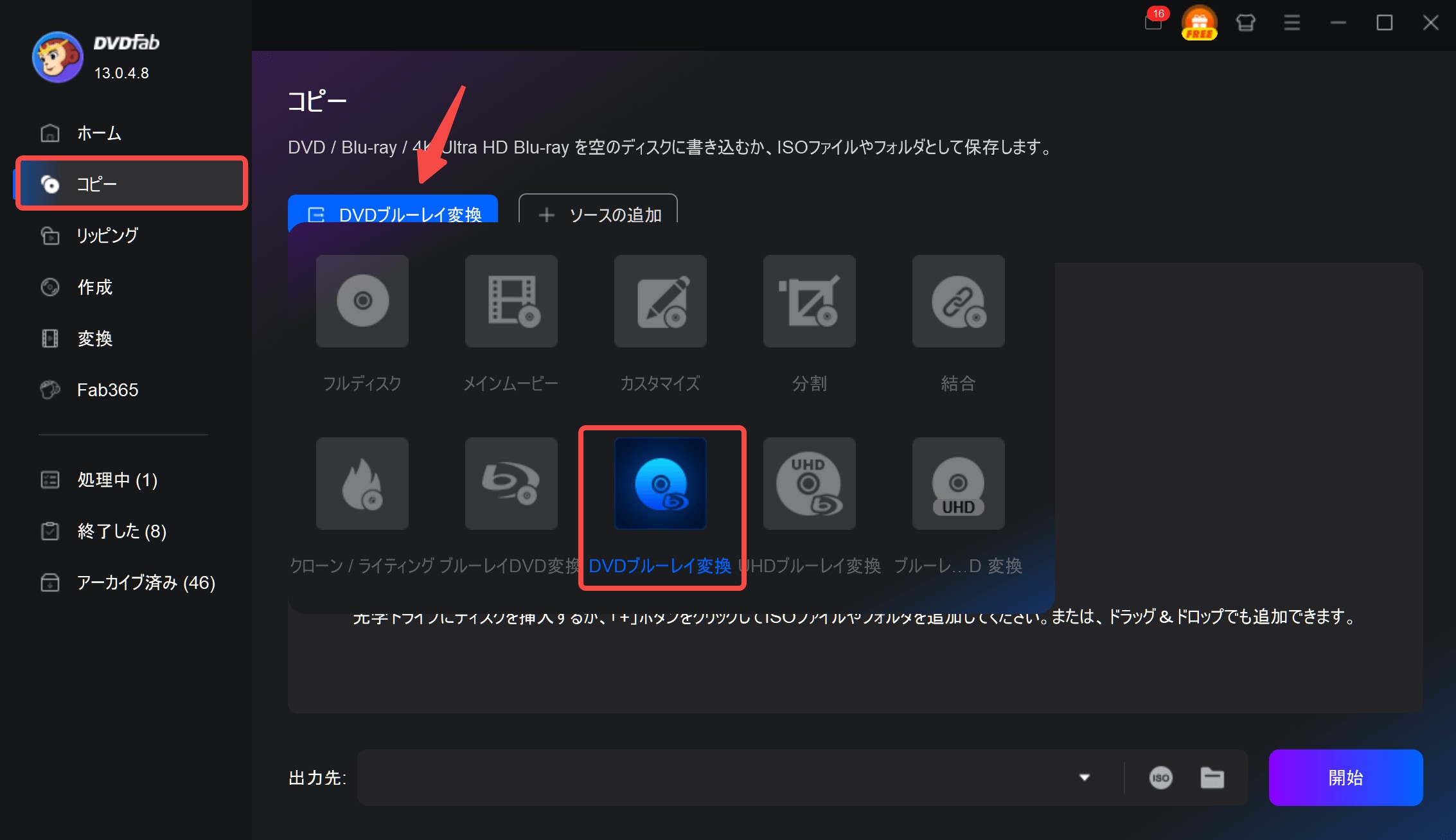Open the skin/theme shirt icon
This screenshot has height=840, width=1456.
1245,23
